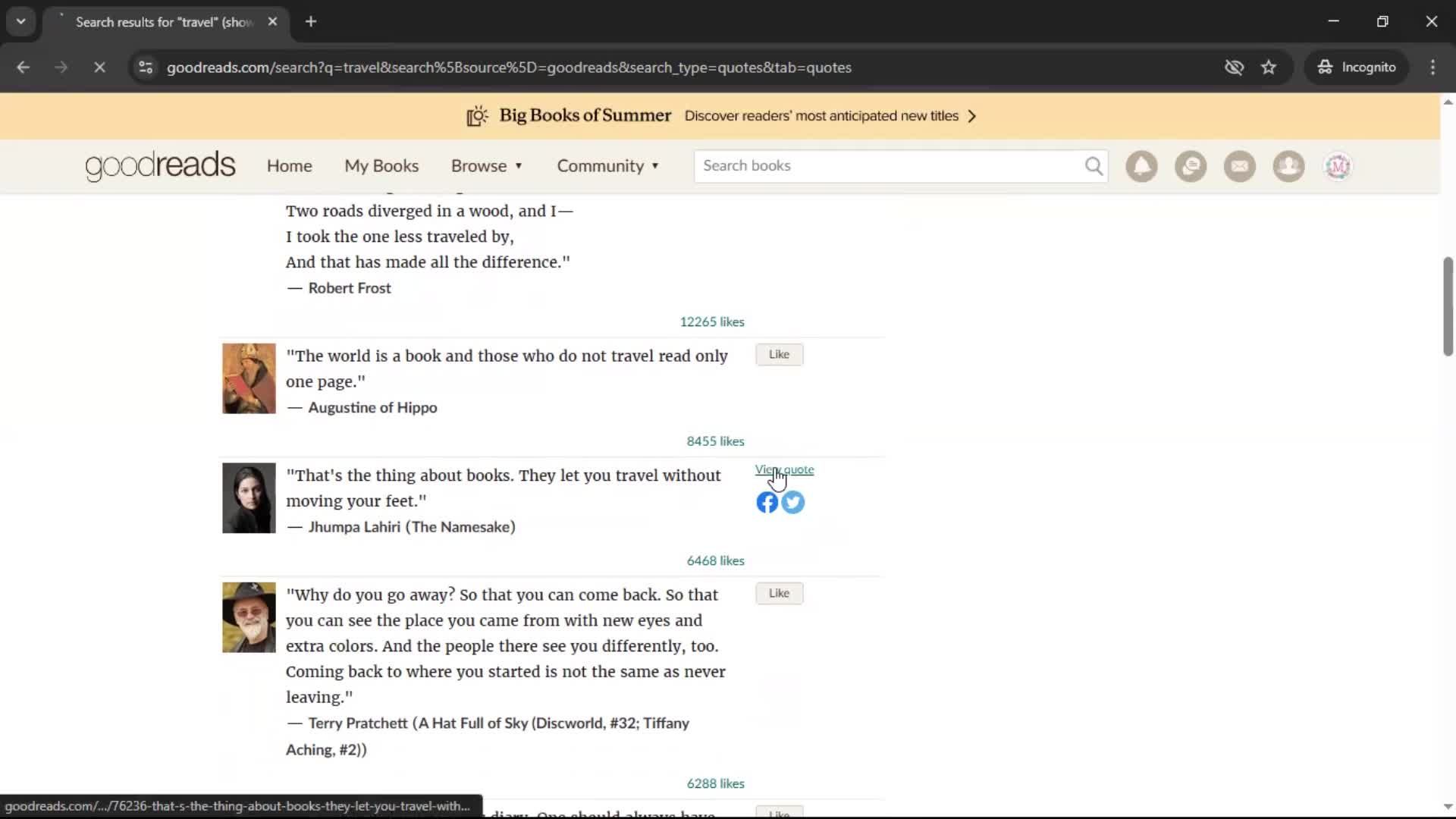Click the browser address bar URL
Image resolution: width=1456 pixels, height=819 pixels.
tap(509, 67)
